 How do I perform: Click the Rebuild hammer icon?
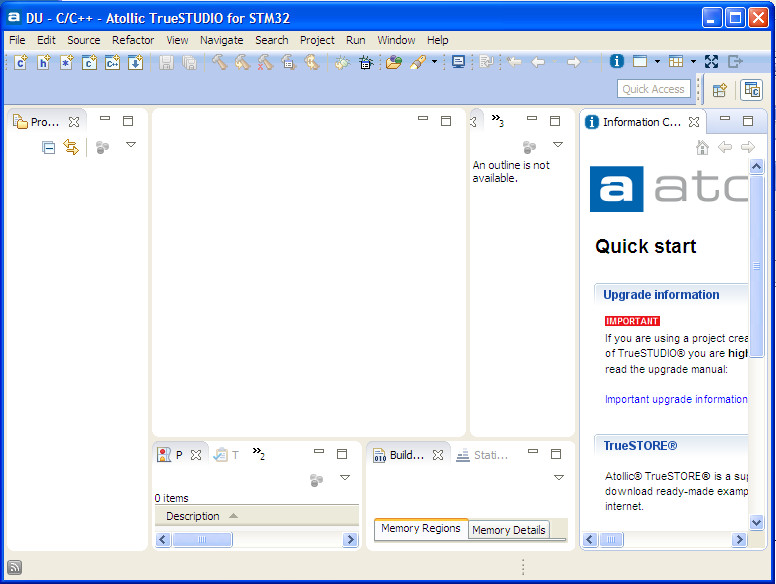pos(242,62)
